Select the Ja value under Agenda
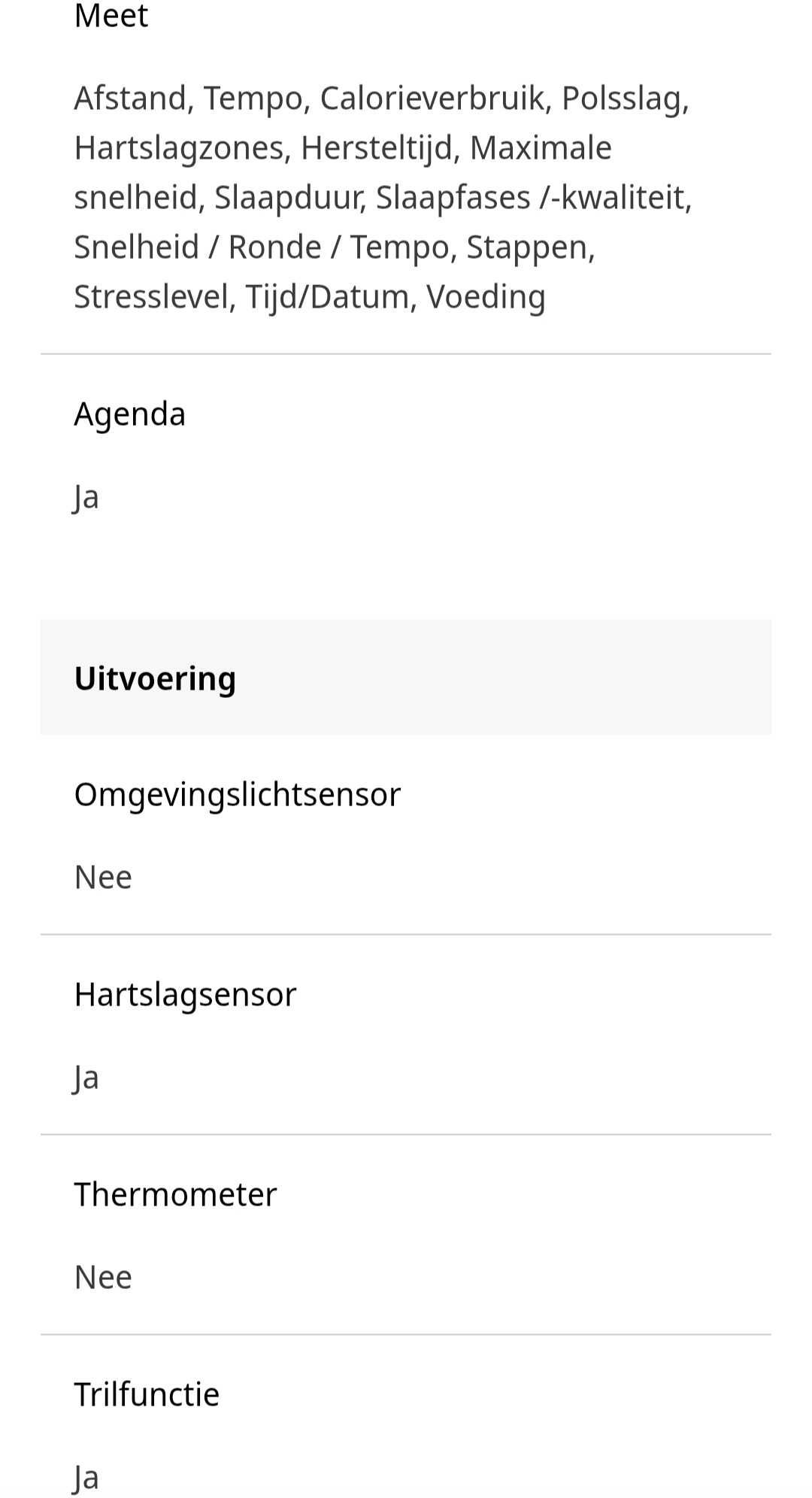 tap(86, 498)
